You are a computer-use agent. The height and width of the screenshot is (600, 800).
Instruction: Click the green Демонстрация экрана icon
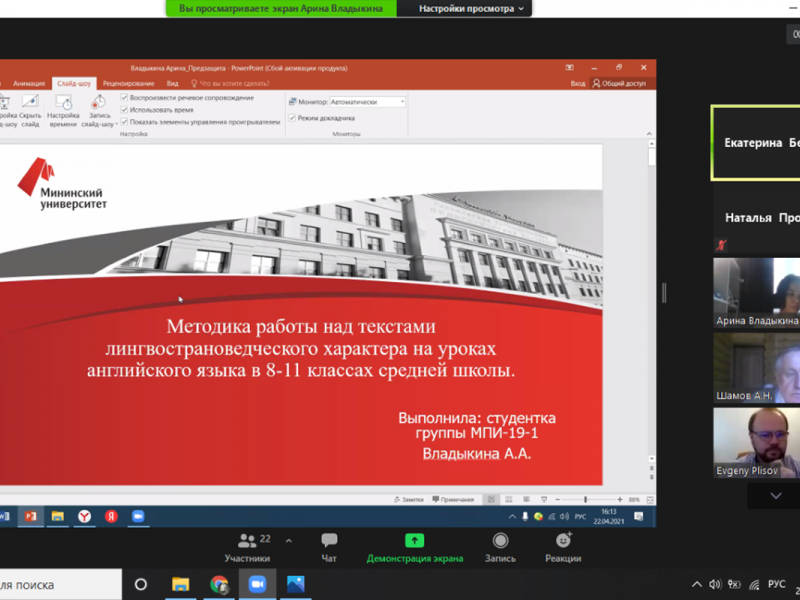(414, 541)
